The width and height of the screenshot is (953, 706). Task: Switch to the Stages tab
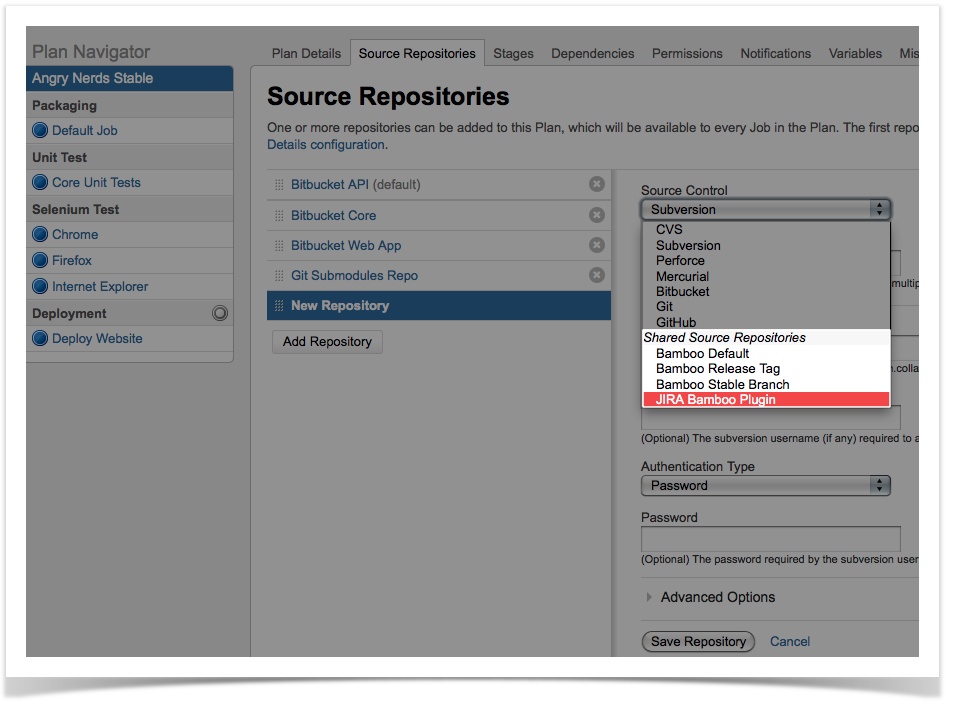[513, 53]
